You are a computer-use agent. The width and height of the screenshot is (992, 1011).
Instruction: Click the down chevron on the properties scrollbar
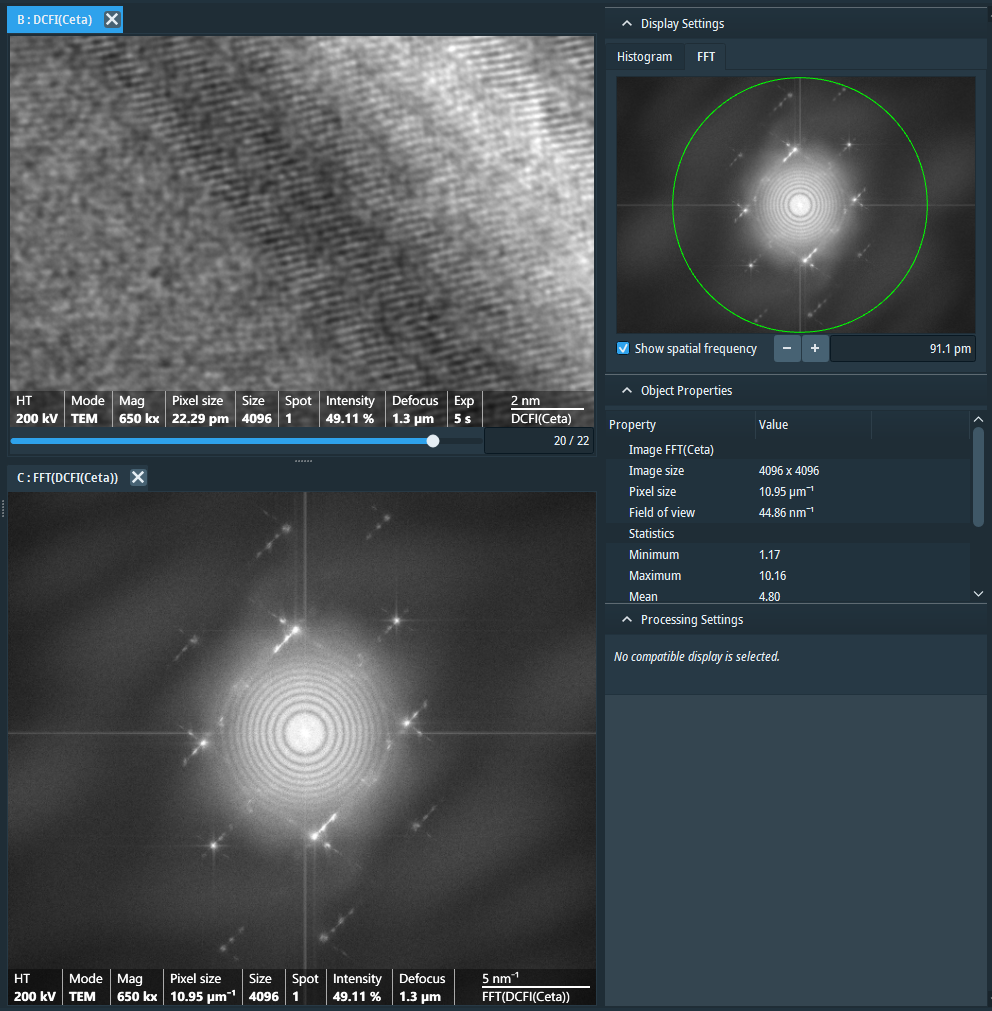click(x=978, y=593)
